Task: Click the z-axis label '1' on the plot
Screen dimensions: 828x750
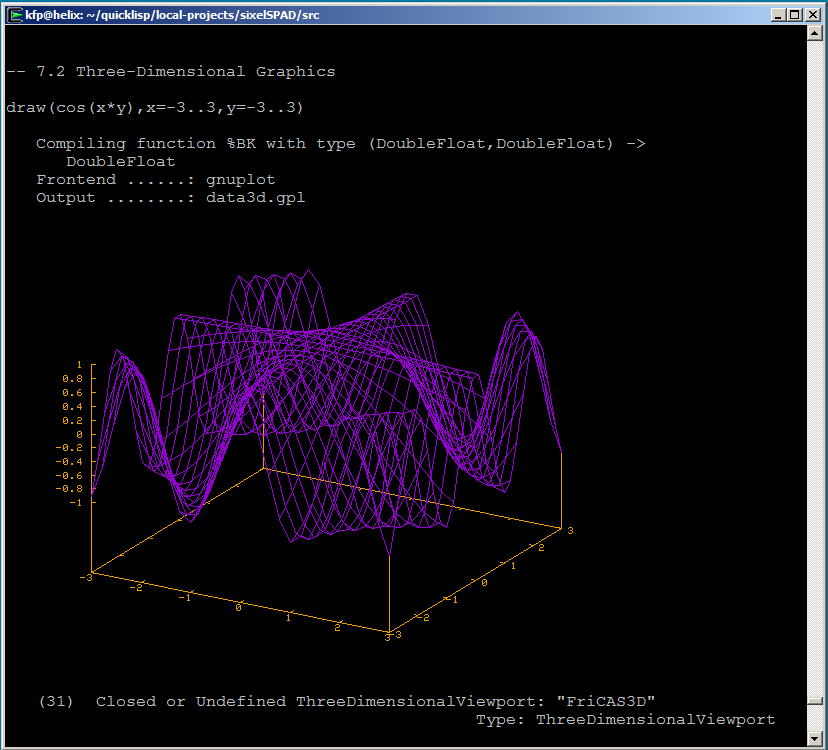Action: point(79,365)
